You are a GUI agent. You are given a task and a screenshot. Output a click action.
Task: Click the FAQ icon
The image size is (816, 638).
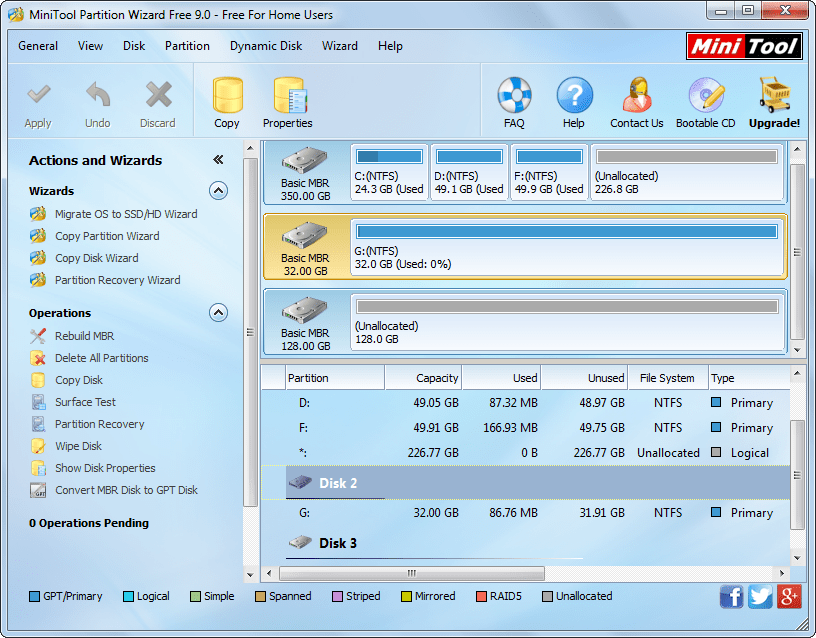point(514,100)
